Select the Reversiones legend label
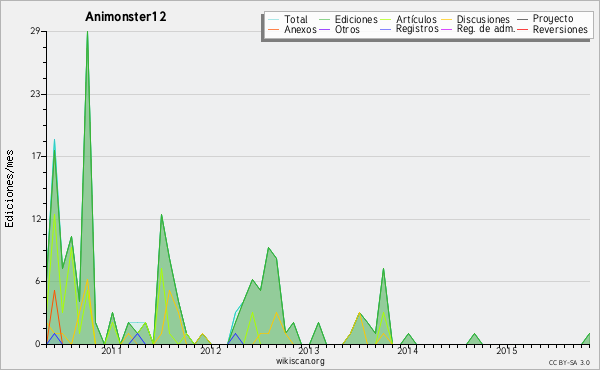Screen dimensions: 600x370 point(560,29)
